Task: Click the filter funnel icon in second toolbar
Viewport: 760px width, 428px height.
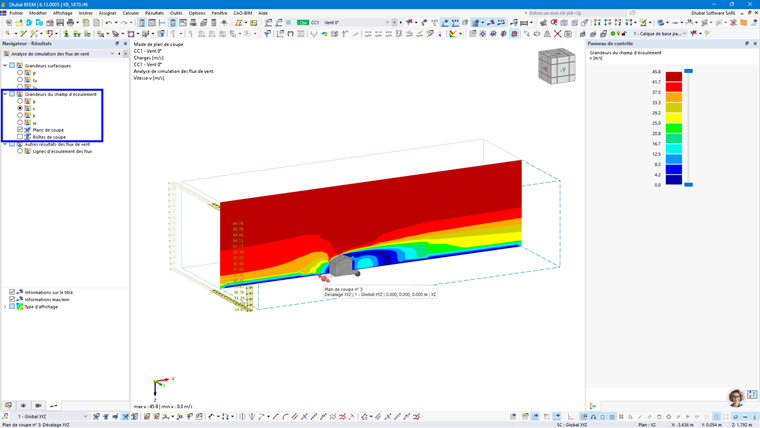Action: (x=268, y=34)
